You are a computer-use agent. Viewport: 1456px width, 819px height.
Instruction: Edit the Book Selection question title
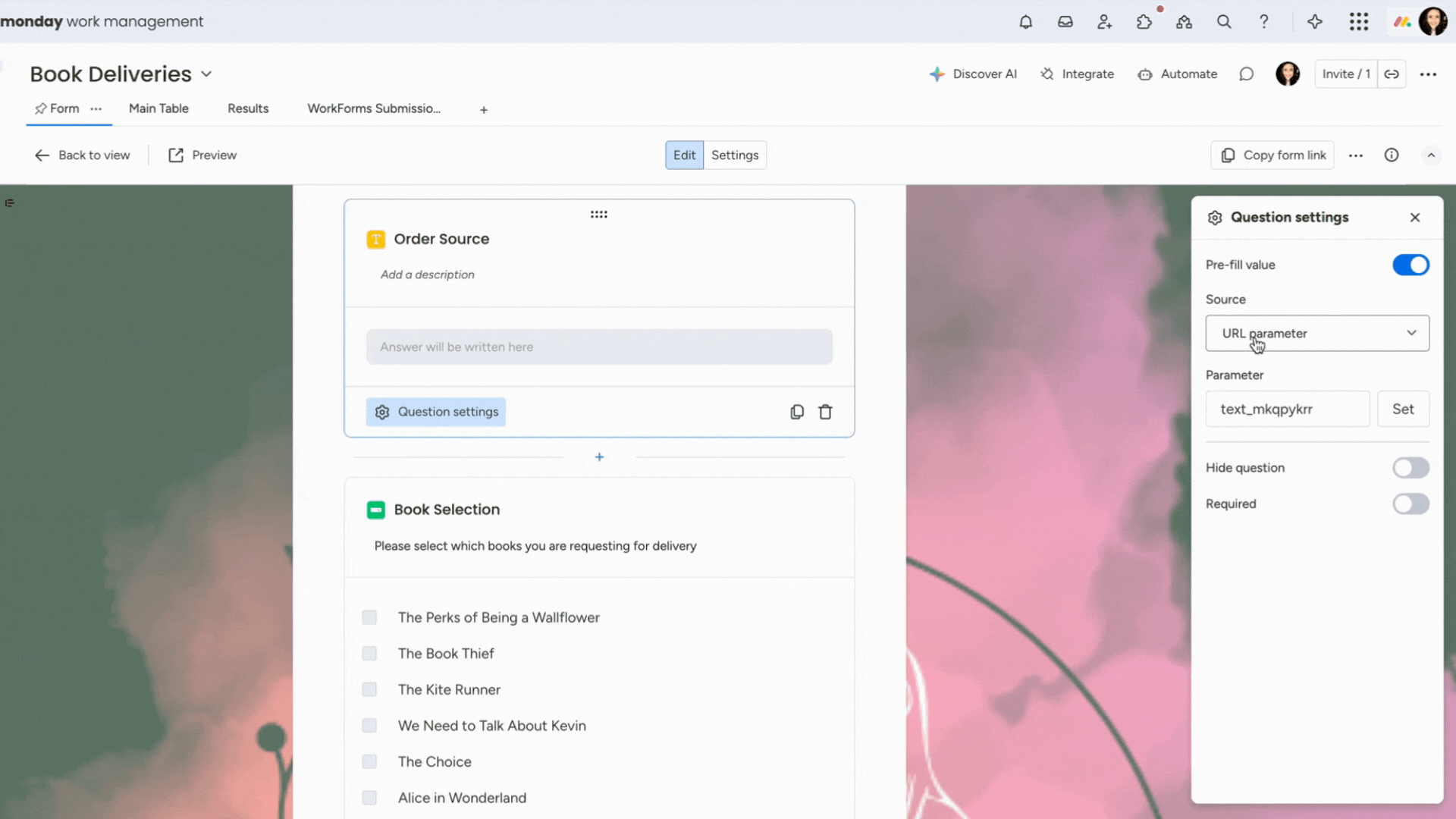click(x=447, y=510)
